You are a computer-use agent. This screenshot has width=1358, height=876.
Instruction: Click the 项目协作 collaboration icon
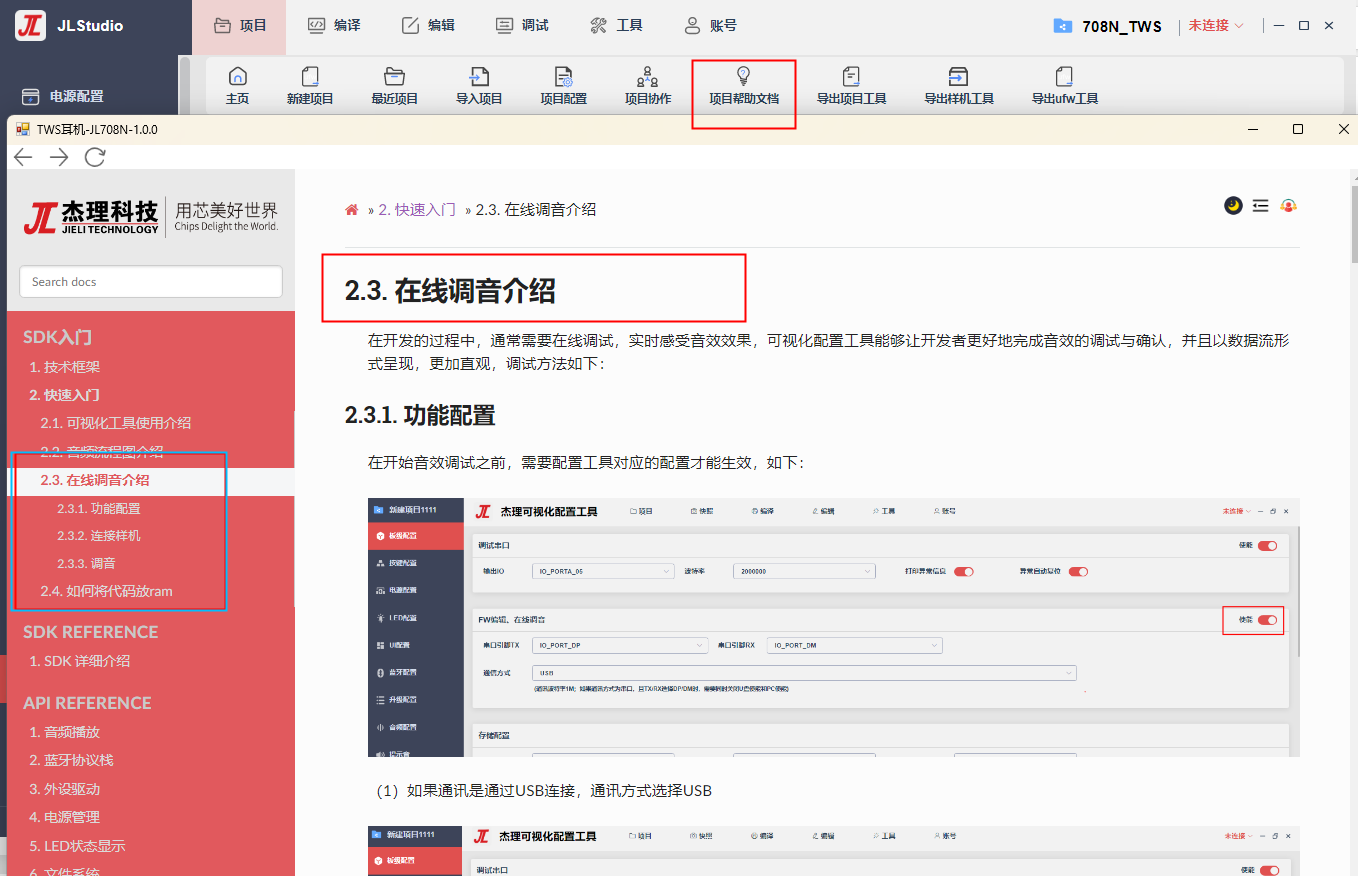[648, 85]
